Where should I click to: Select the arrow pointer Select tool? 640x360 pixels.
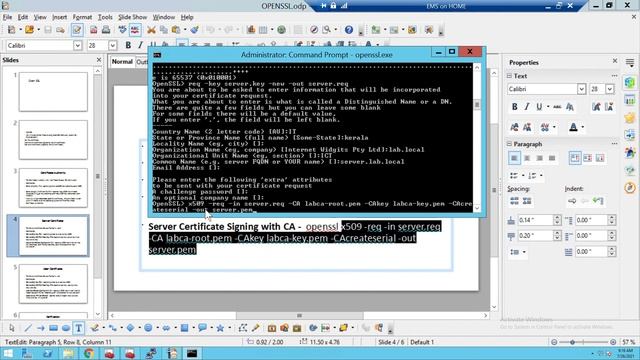tap(11, 328)
